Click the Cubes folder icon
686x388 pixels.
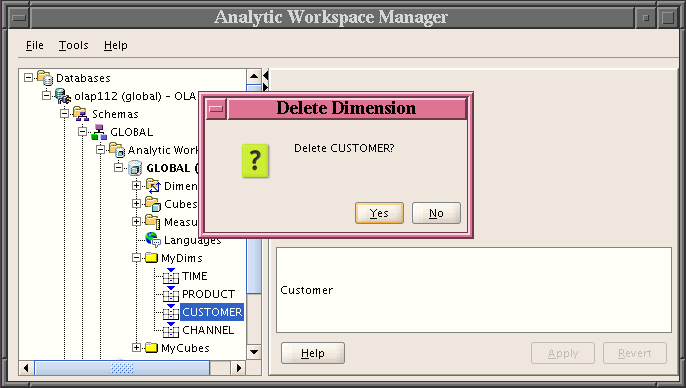pos(153,204)
